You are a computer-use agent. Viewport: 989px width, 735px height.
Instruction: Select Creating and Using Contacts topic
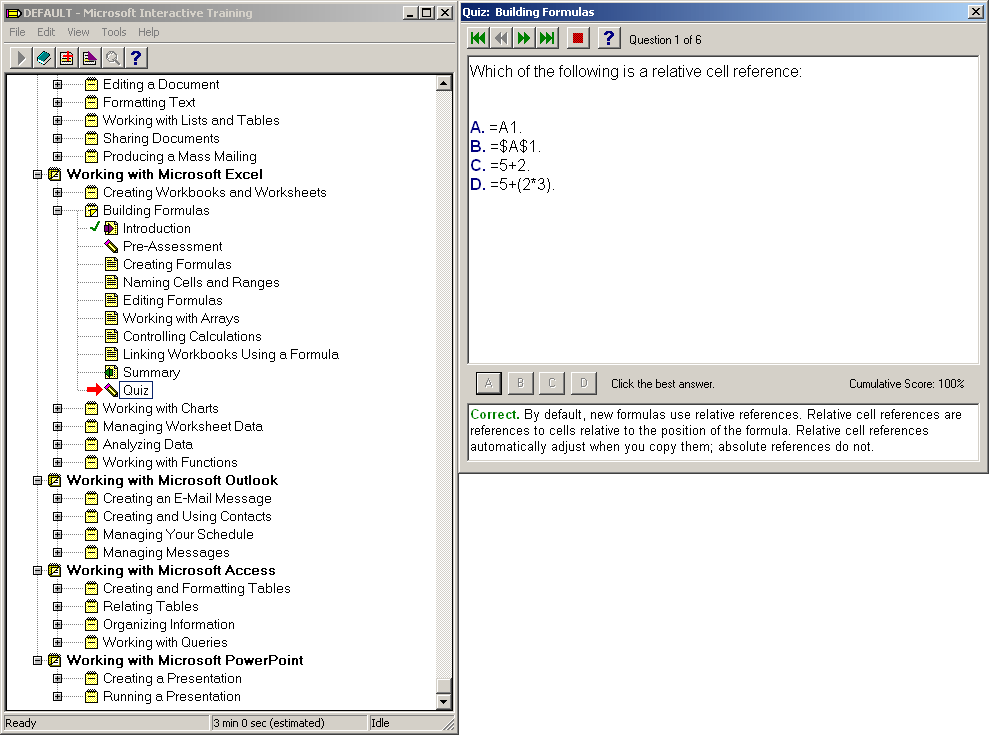point(187,516)
